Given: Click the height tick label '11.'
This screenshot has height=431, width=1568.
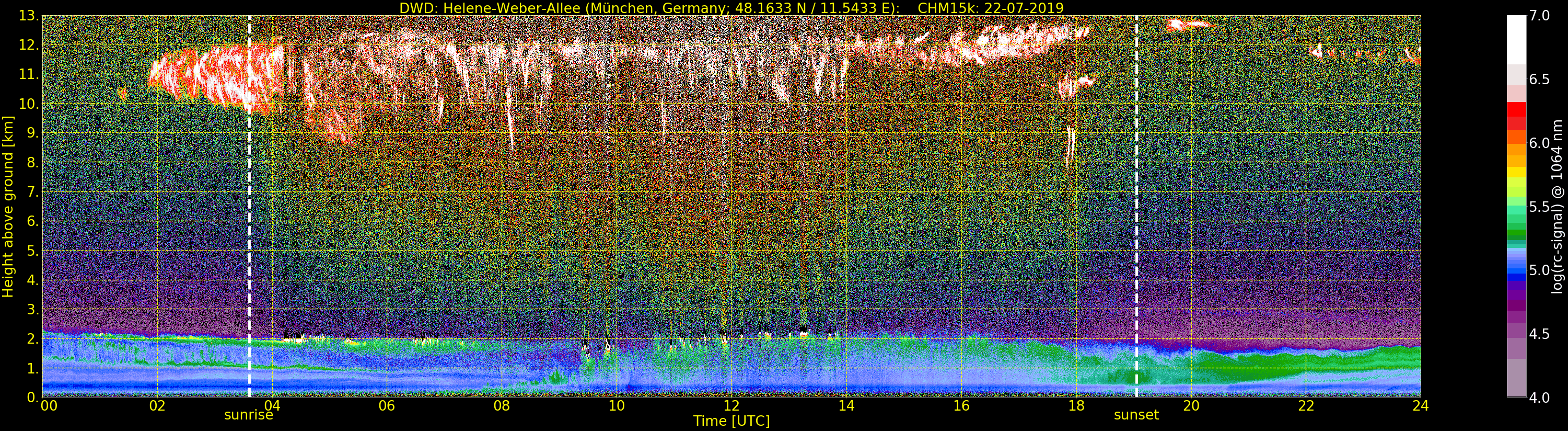Looking at the screenshot, I should [x=29, y=74].
